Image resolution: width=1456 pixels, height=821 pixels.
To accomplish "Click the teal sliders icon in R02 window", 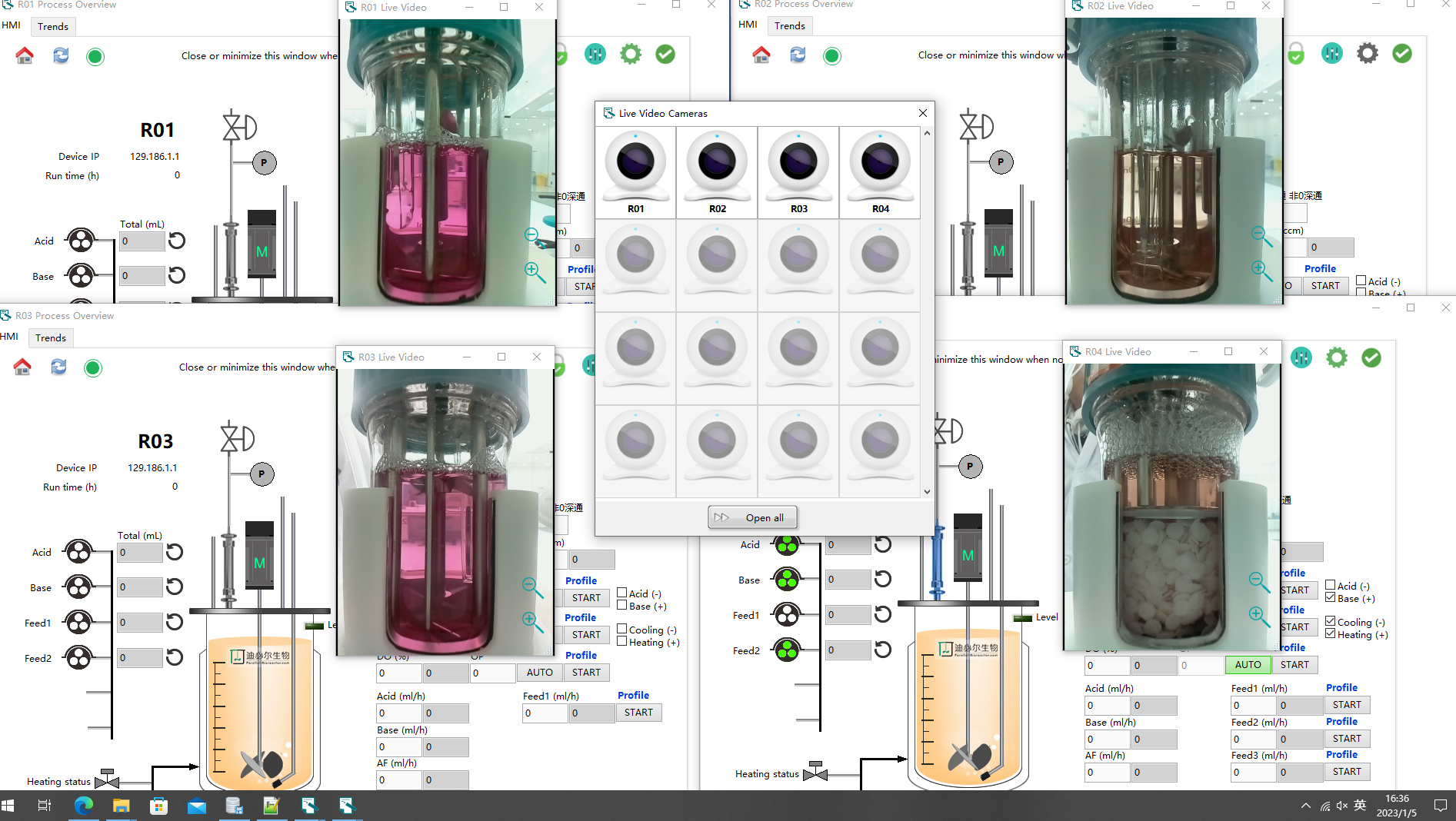I will coord(1332,53).
